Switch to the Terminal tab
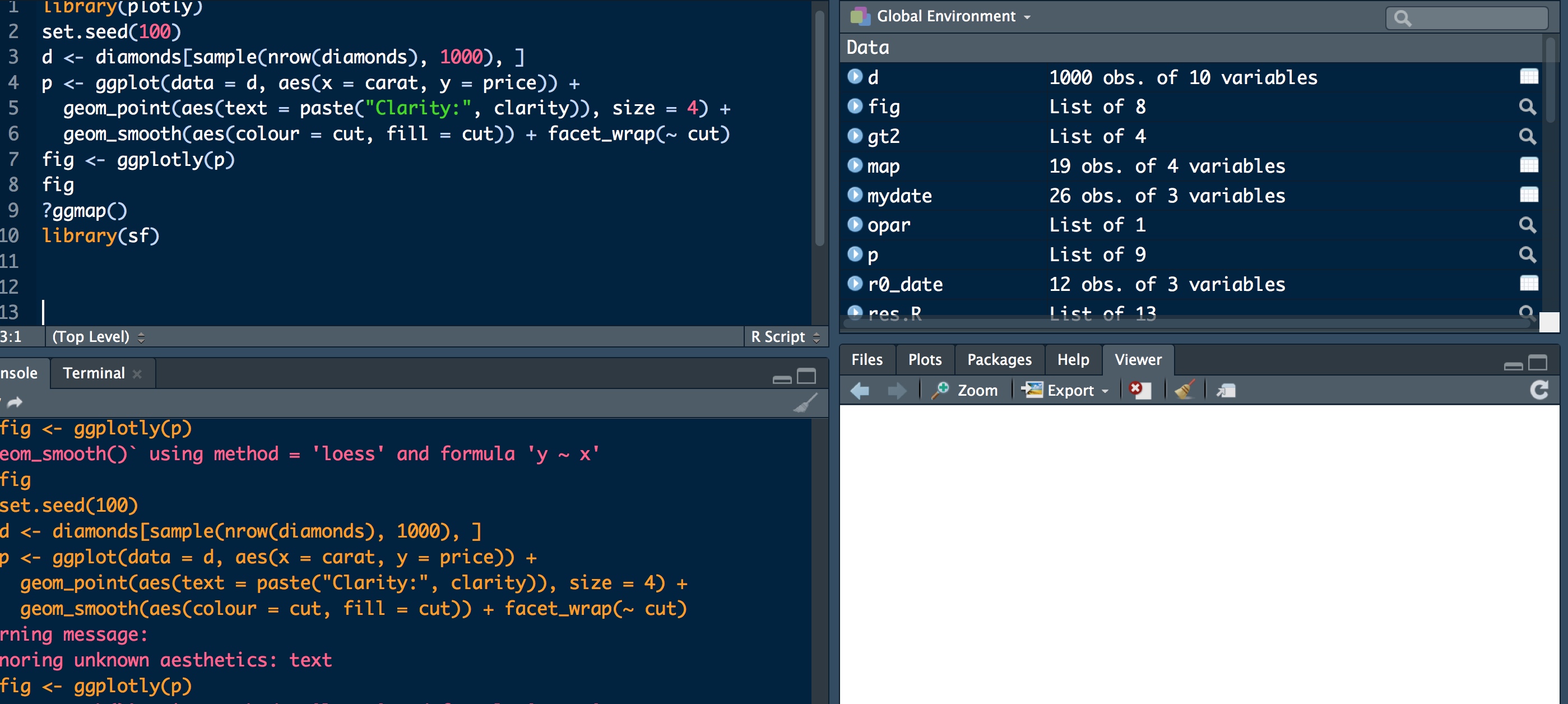 [x=94, y=373]
